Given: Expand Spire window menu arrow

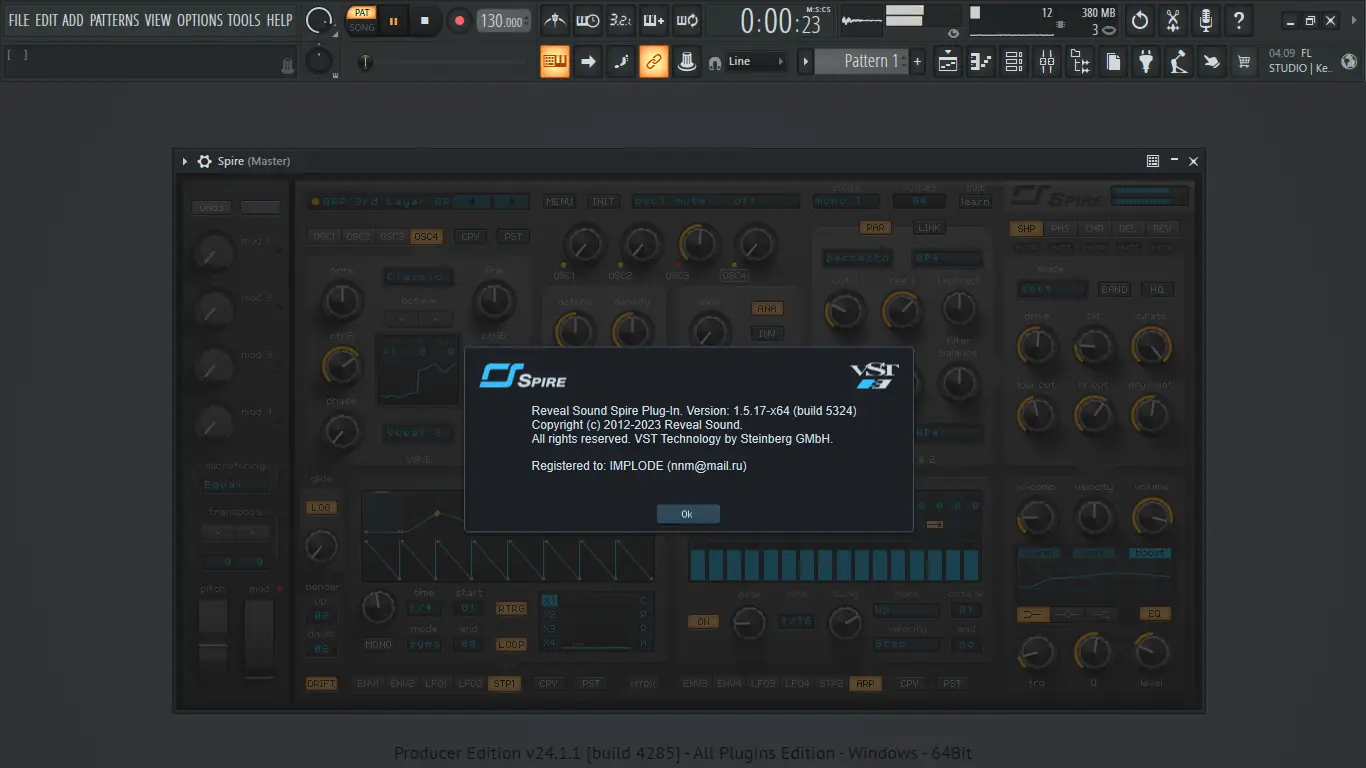Looking at the screenshot, I should (x=185, y=161).
